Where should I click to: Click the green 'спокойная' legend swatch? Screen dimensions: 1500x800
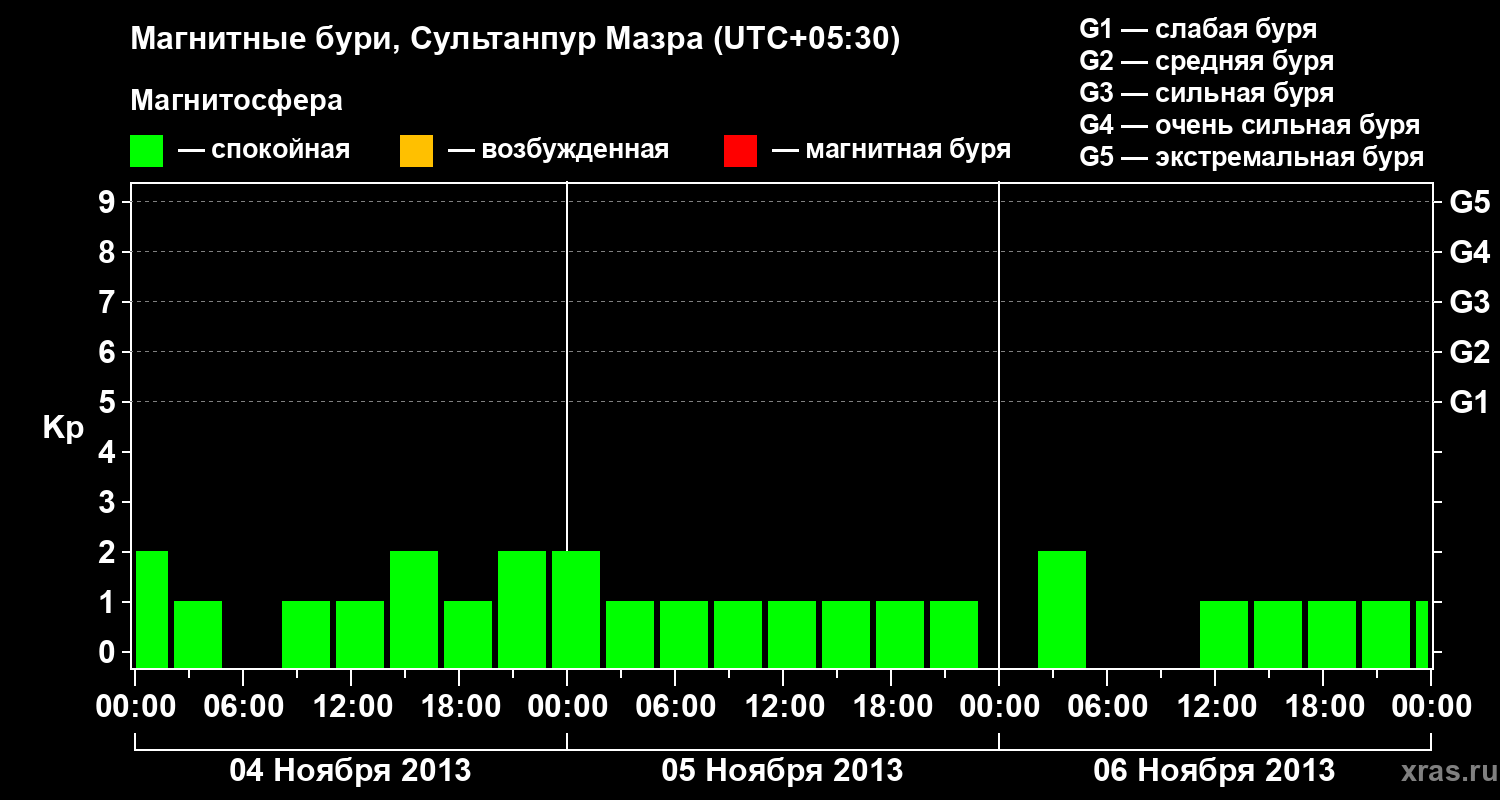coord(147,151)
